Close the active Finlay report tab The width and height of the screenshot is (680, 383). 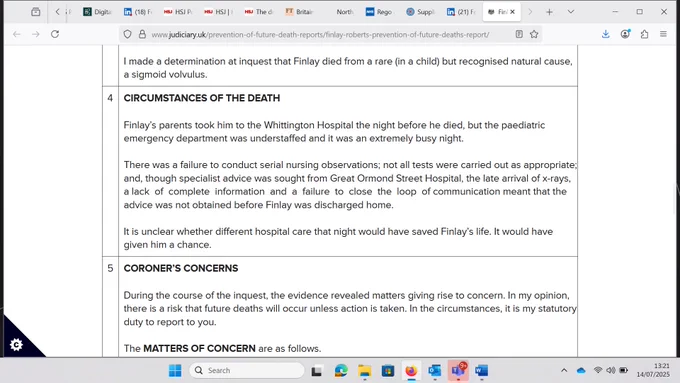click(x=513, y=12)
